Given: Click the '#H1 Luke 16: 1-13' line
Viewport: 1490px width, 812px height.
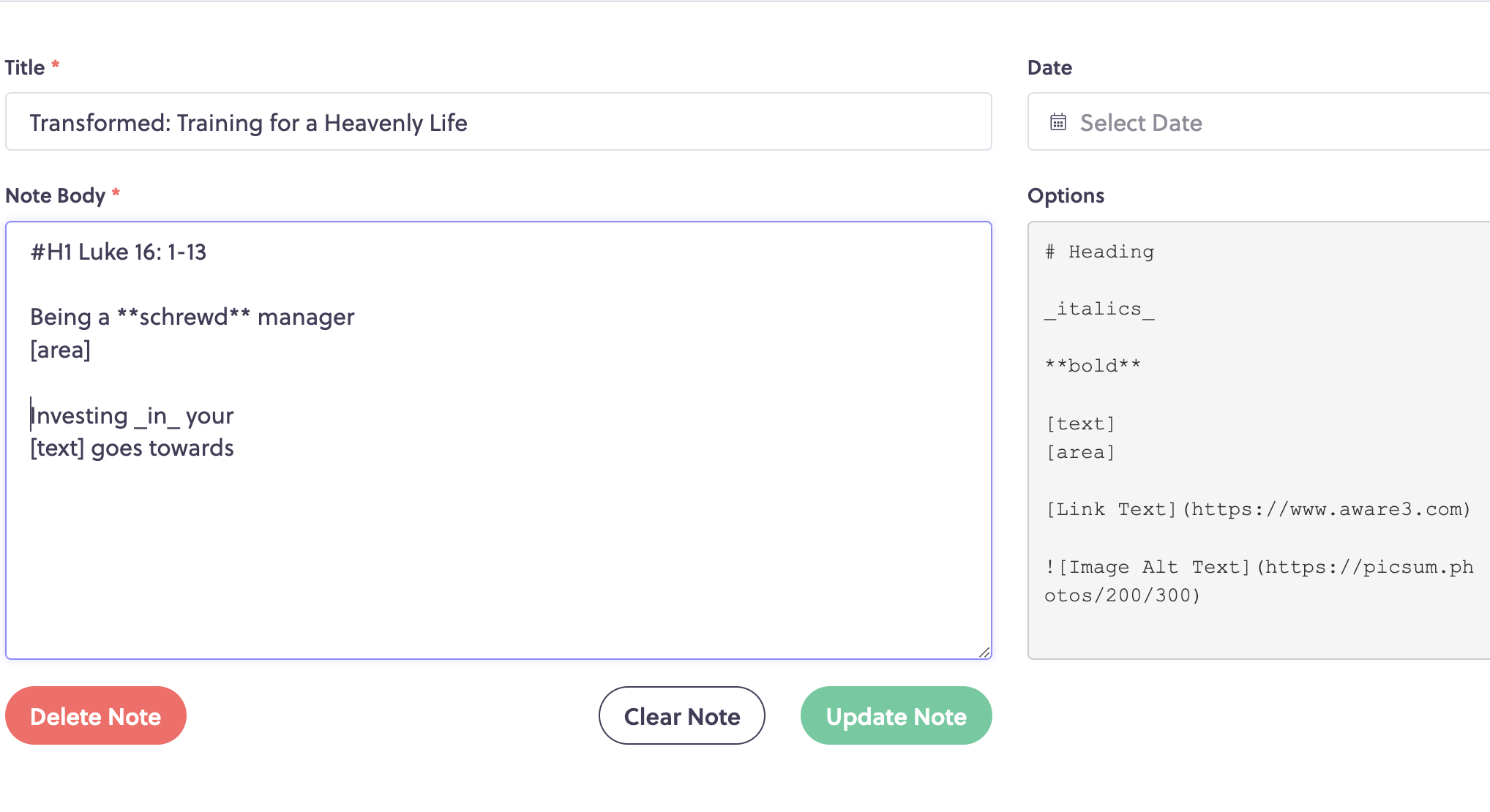Looking at the screenshot, I should coord(119,252).
